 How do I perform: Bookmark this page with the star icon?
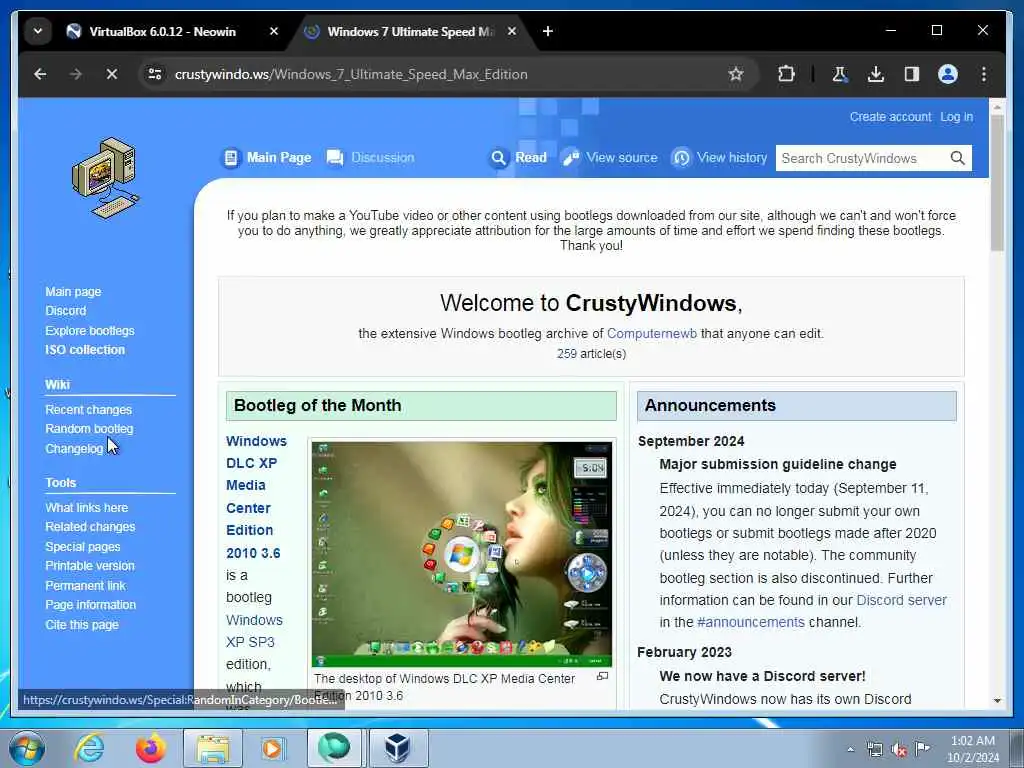(x=736, y=74)
